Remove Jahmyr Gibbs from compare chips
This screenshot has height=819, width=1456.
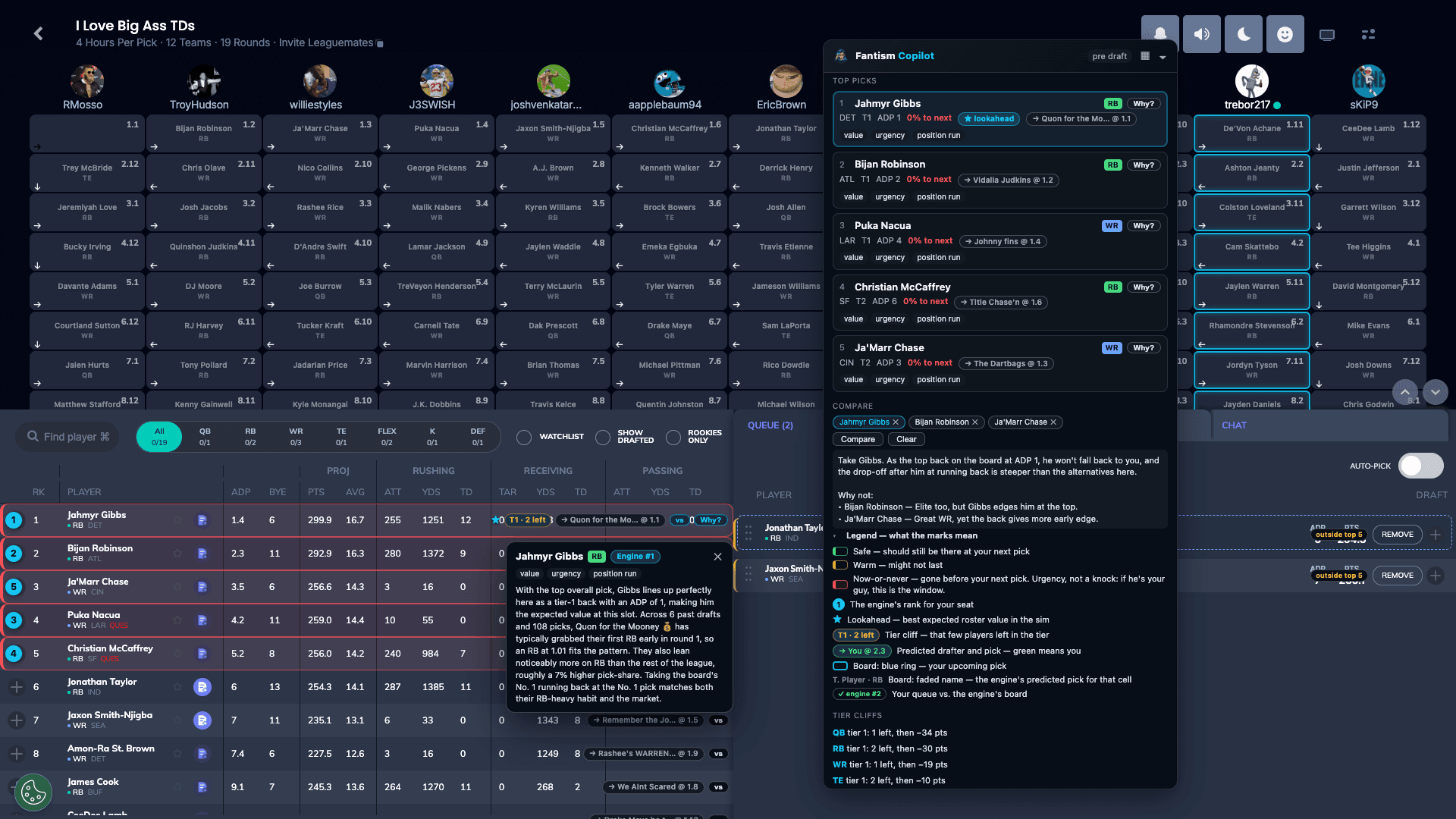click(x=896, y=422)
